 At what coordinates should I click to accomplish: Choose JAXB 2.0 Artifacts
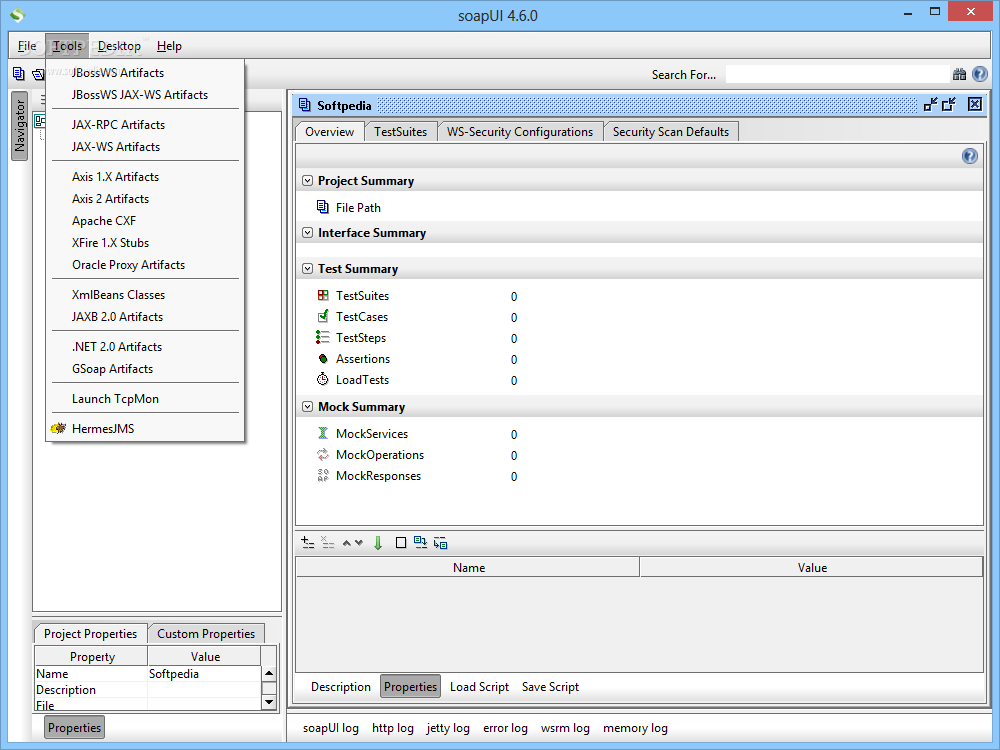[x=145, y=316]
